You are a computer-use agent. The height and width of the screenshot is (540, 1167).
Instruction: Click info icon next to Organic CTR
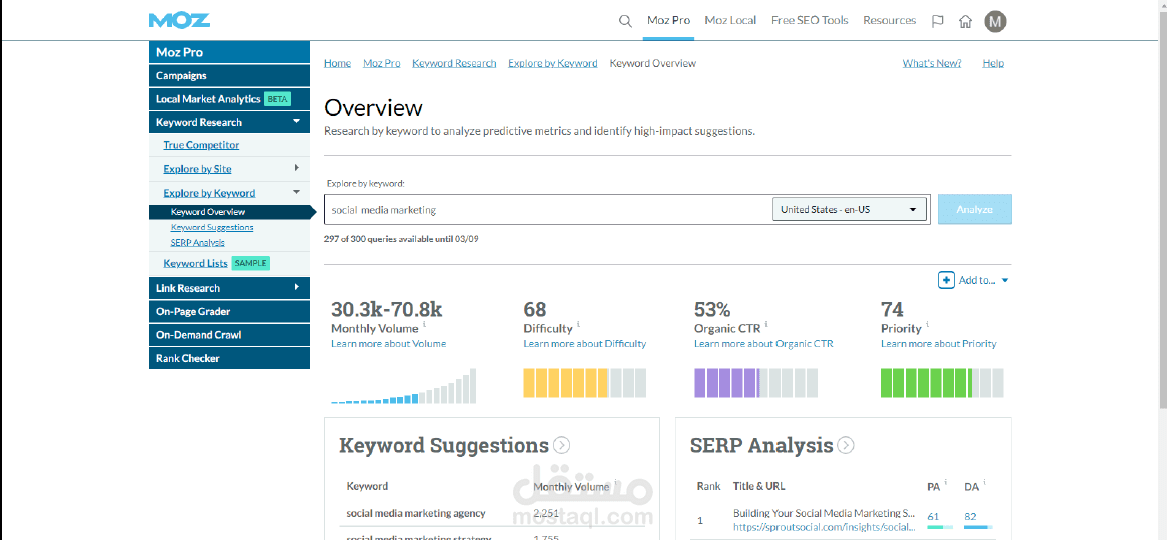(x=766, y=325)
